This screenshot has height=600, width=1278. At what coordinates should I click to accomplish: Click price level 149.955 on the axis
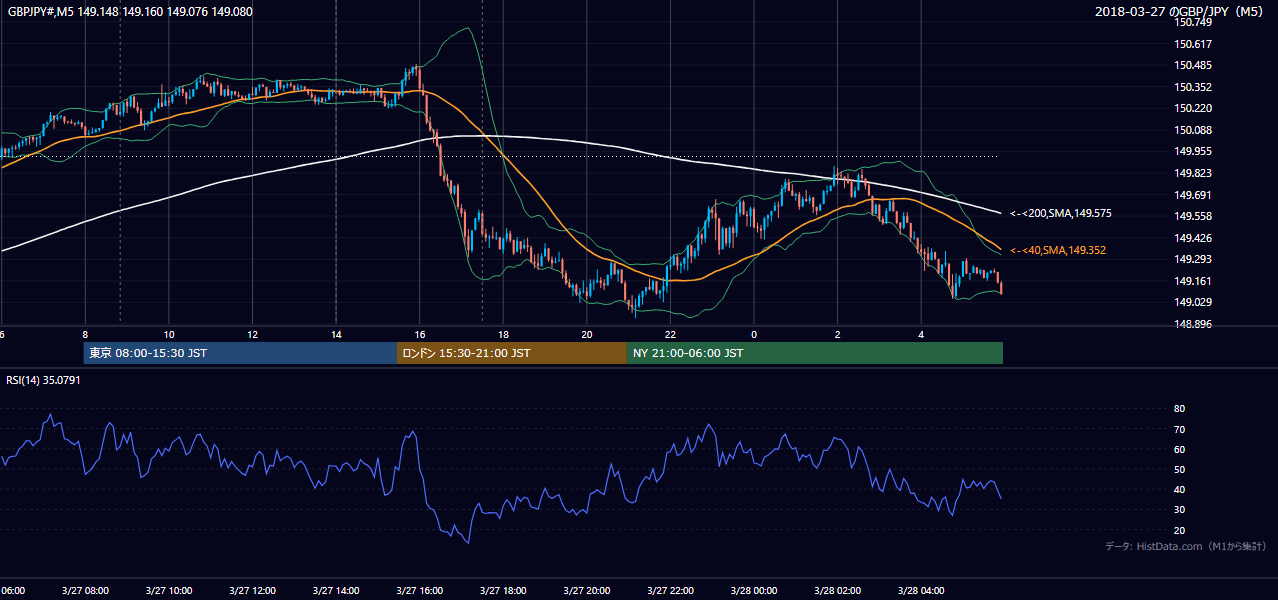[1195, 152]
